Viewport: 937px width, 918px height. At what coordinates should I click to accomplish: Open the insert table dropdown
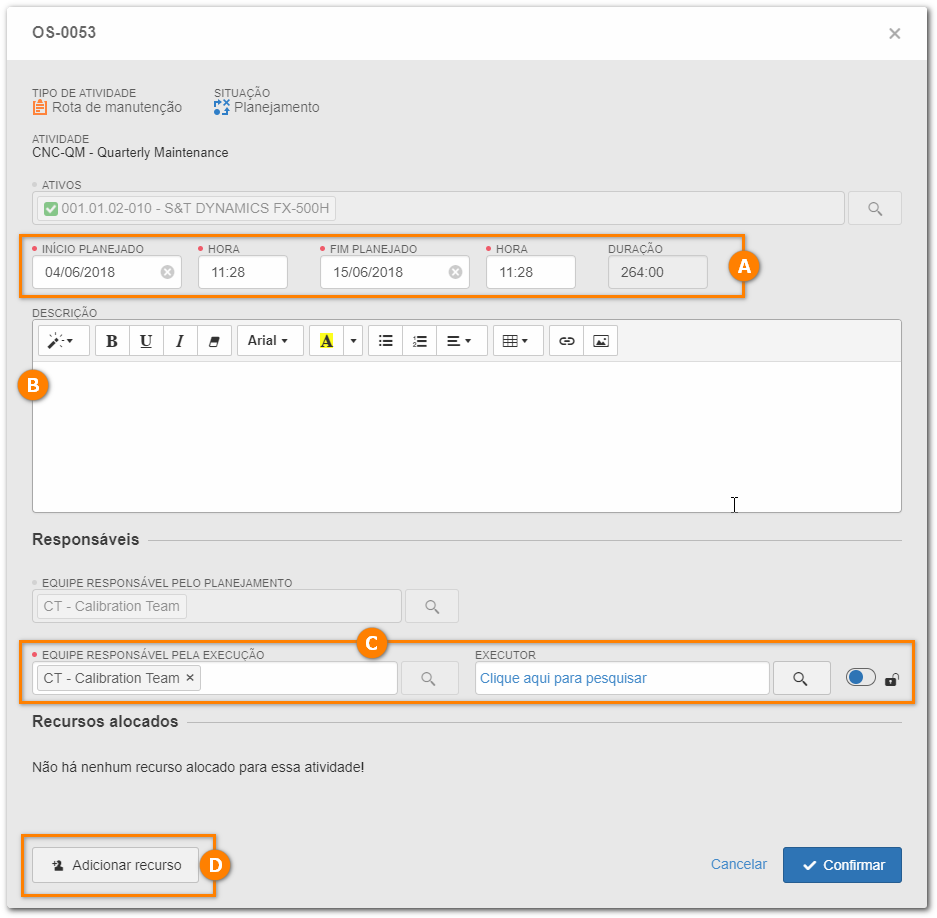pos(518,341)
